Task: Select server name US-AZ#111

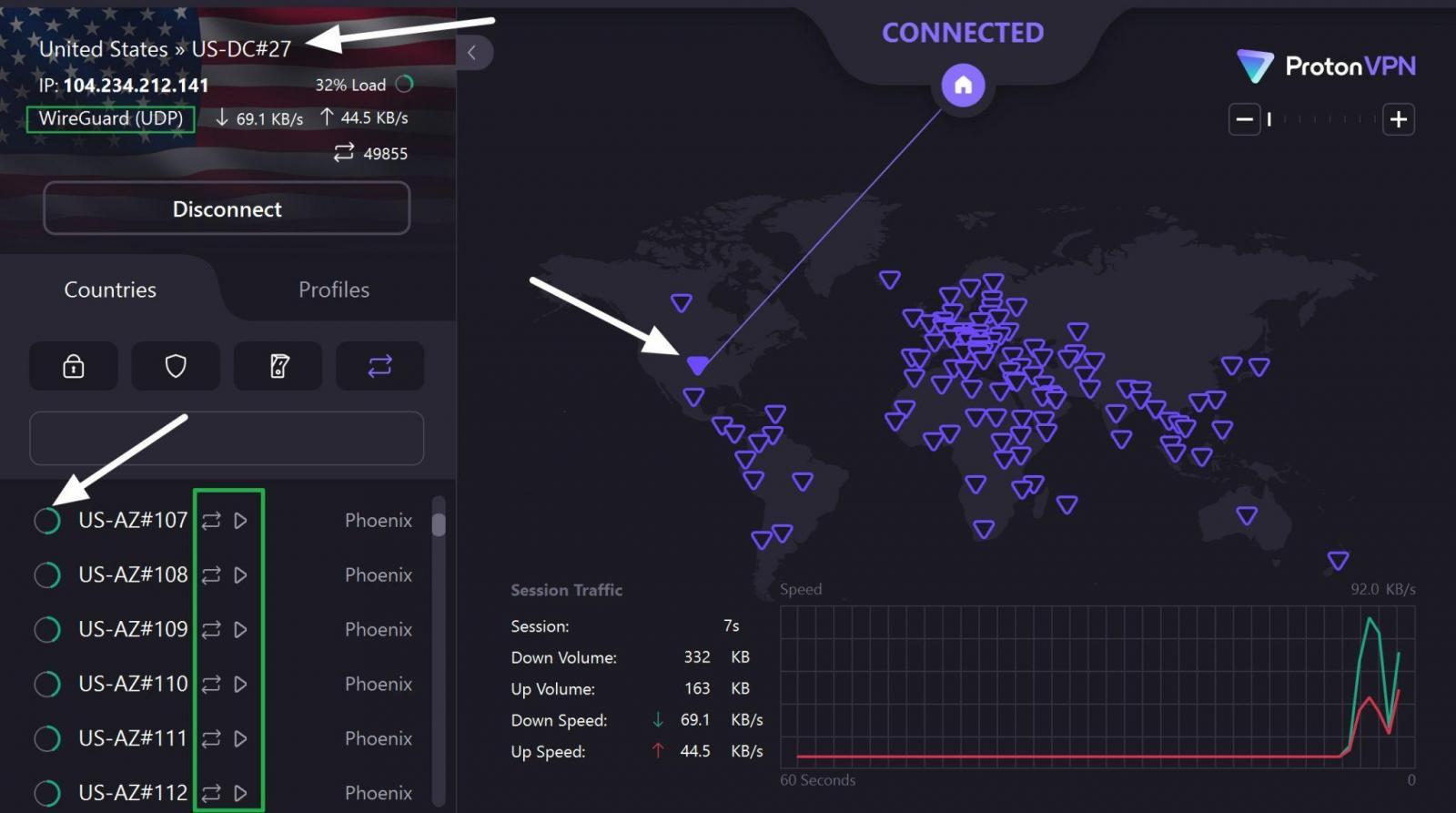Action: pos(133,738)
